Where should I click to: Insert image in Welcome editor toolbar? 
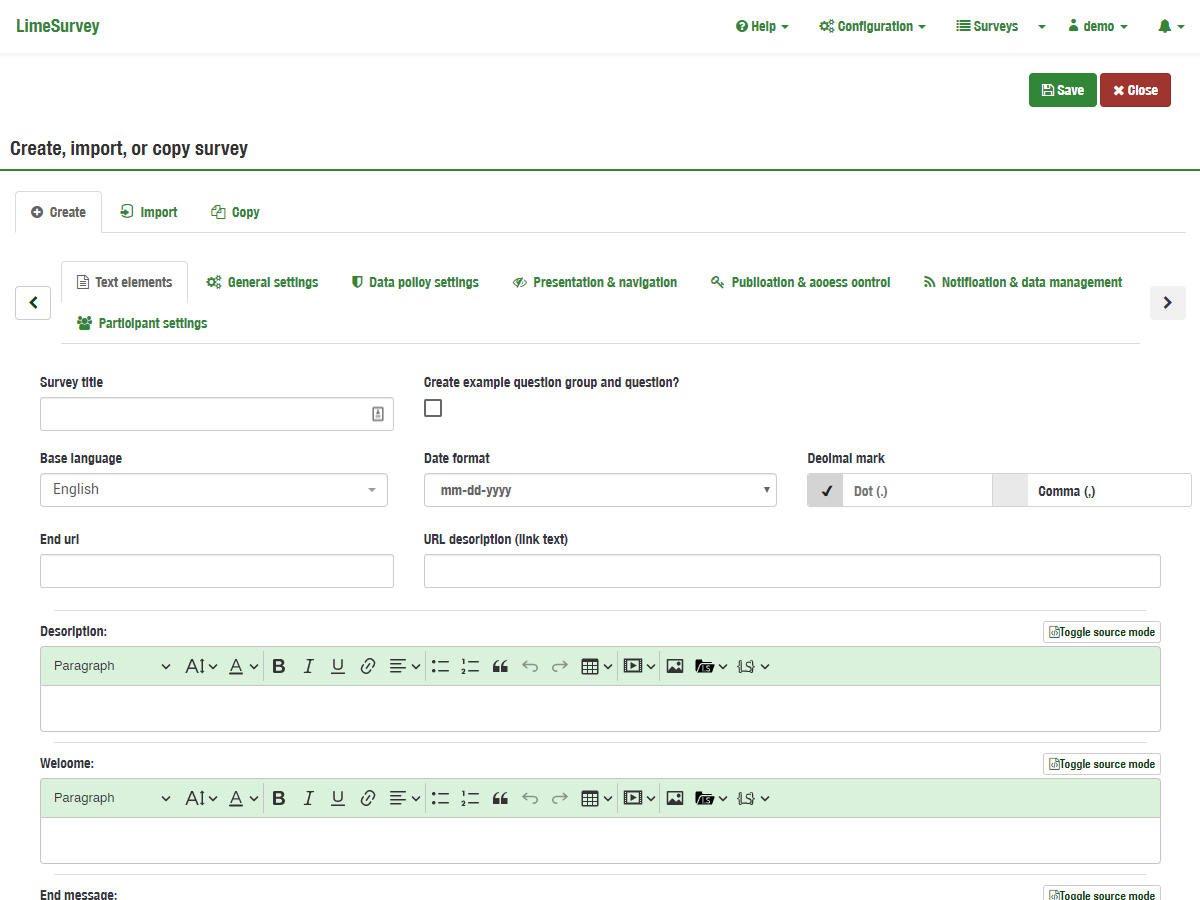tap(675, 798)
